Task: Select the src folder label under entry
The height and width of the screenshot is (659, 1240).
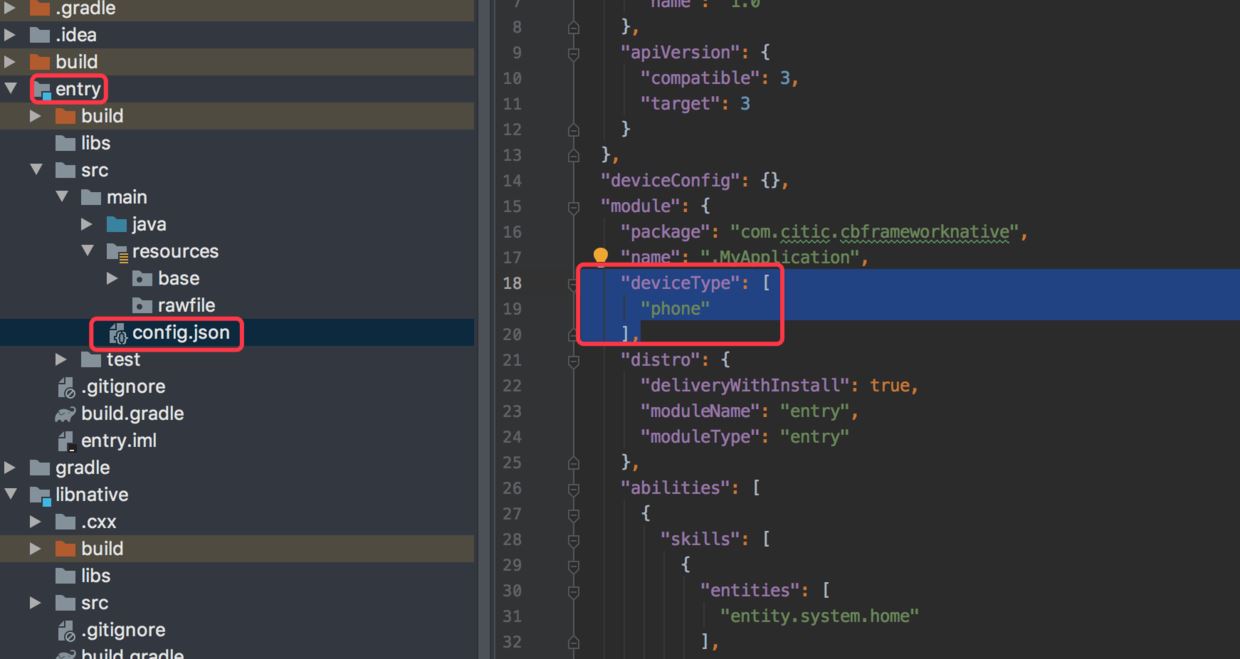Action: click(x=95, y=170)
